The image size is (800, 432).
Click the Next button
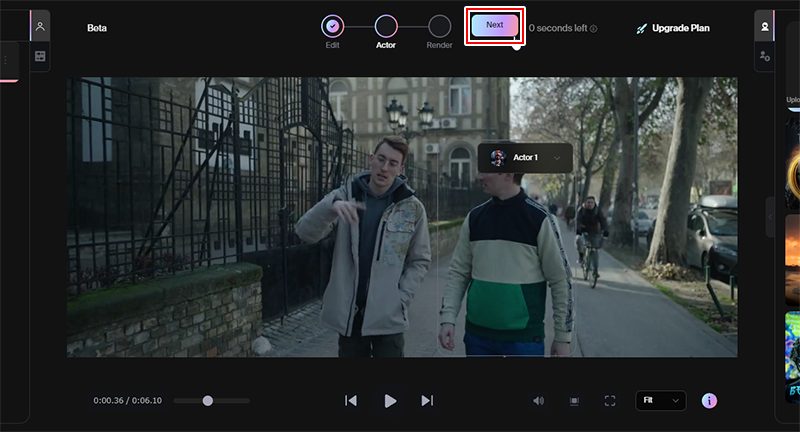(496, 25)
